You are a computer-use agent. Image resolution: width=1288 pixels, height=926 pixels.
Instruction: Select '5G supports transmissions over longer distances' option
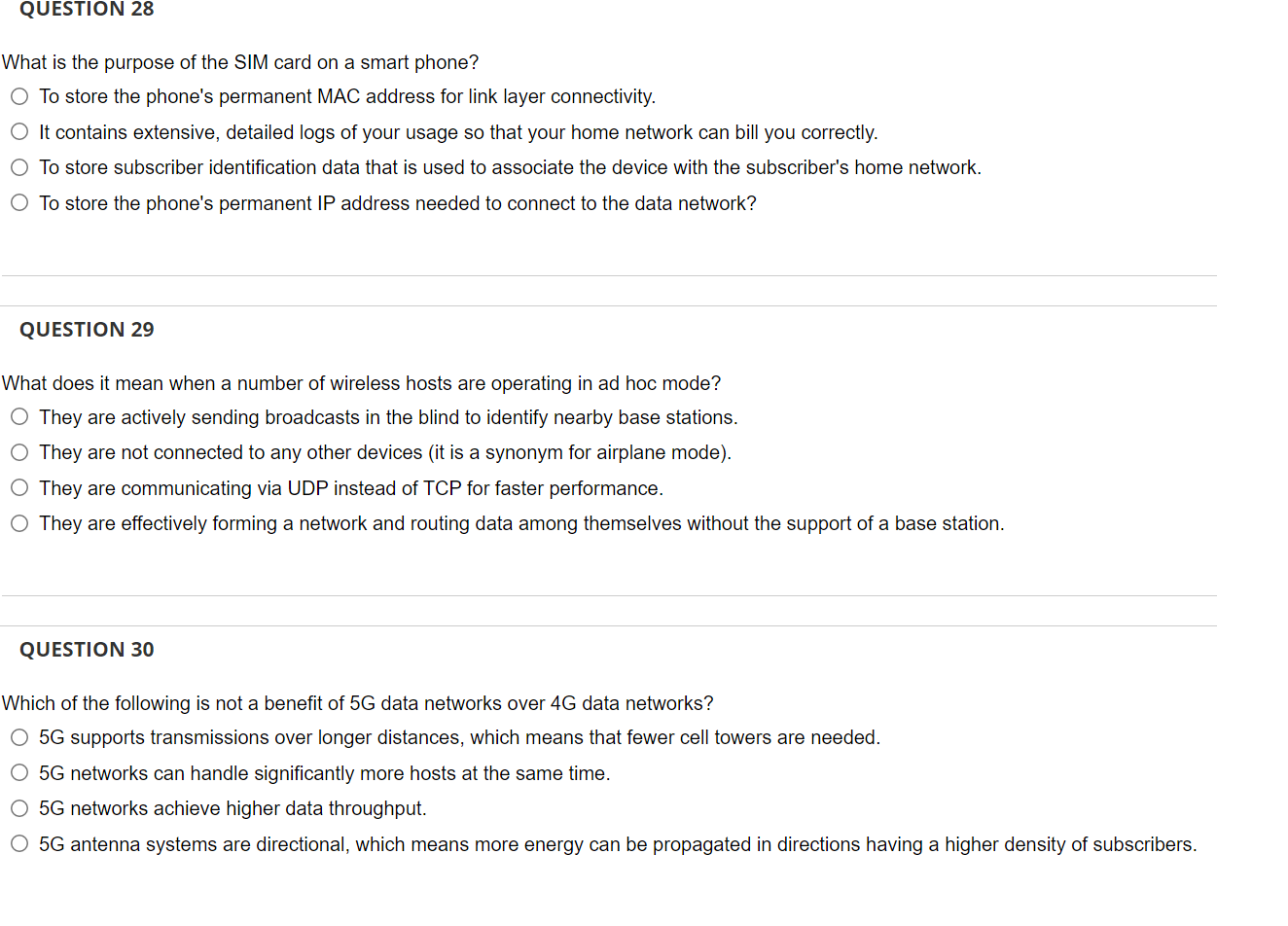pyautogui.click(x=19, y=737)
